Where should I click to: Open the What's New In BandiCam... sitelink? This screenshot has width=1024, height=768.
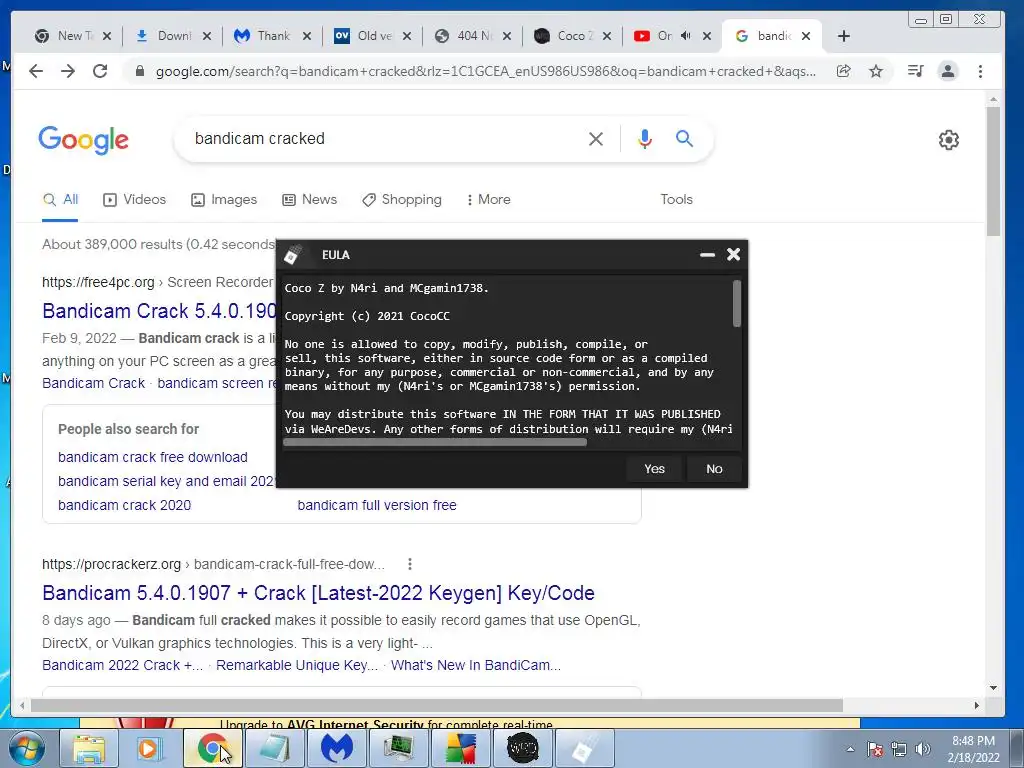coord(475,665)
